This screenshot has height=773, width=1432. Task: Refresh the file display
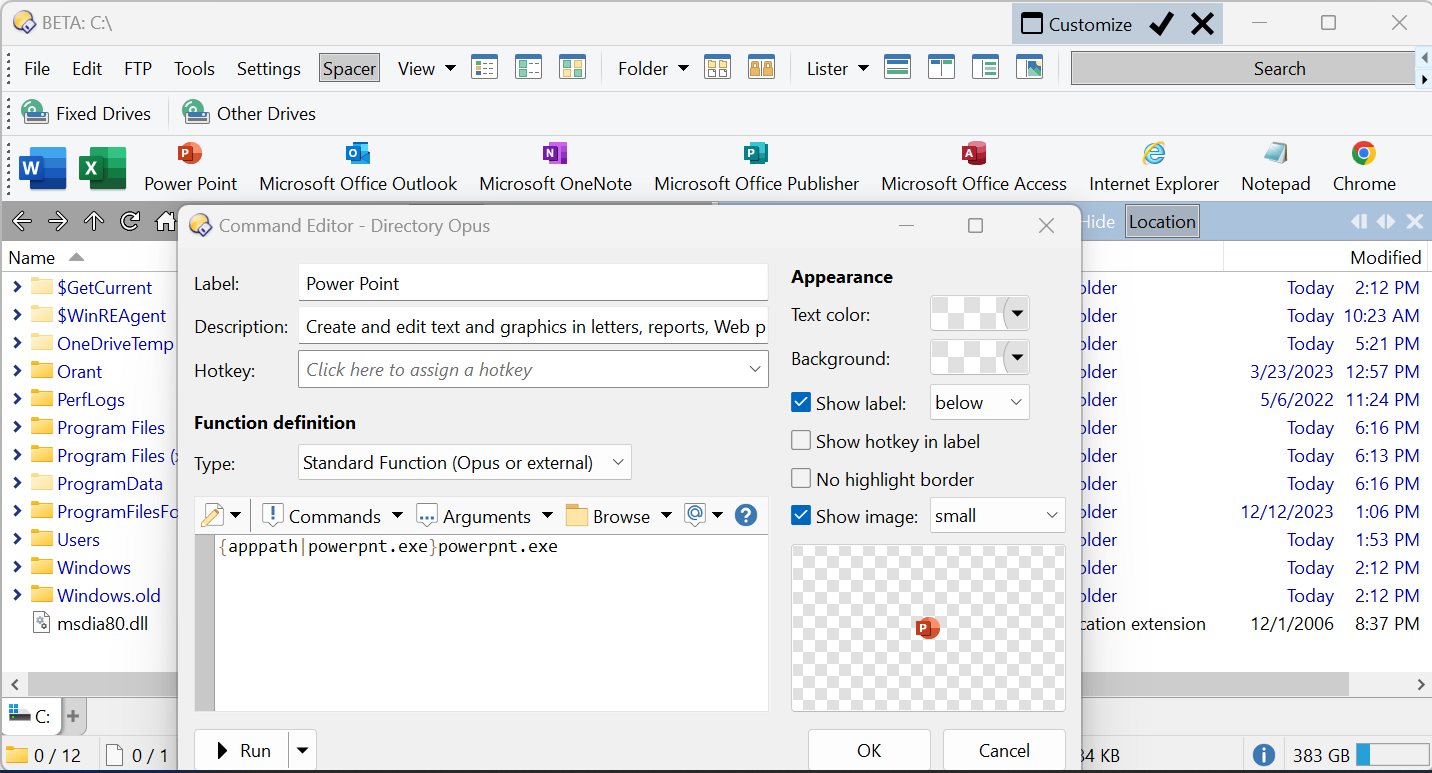pos(130,221)
